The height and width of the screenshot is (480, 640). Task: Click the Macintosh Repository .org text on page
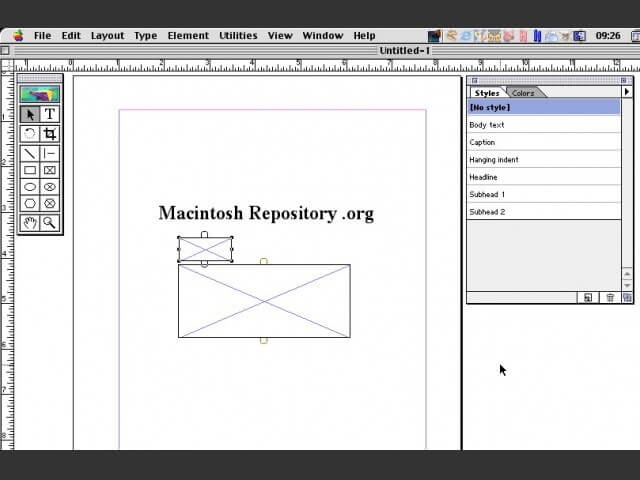266,213
